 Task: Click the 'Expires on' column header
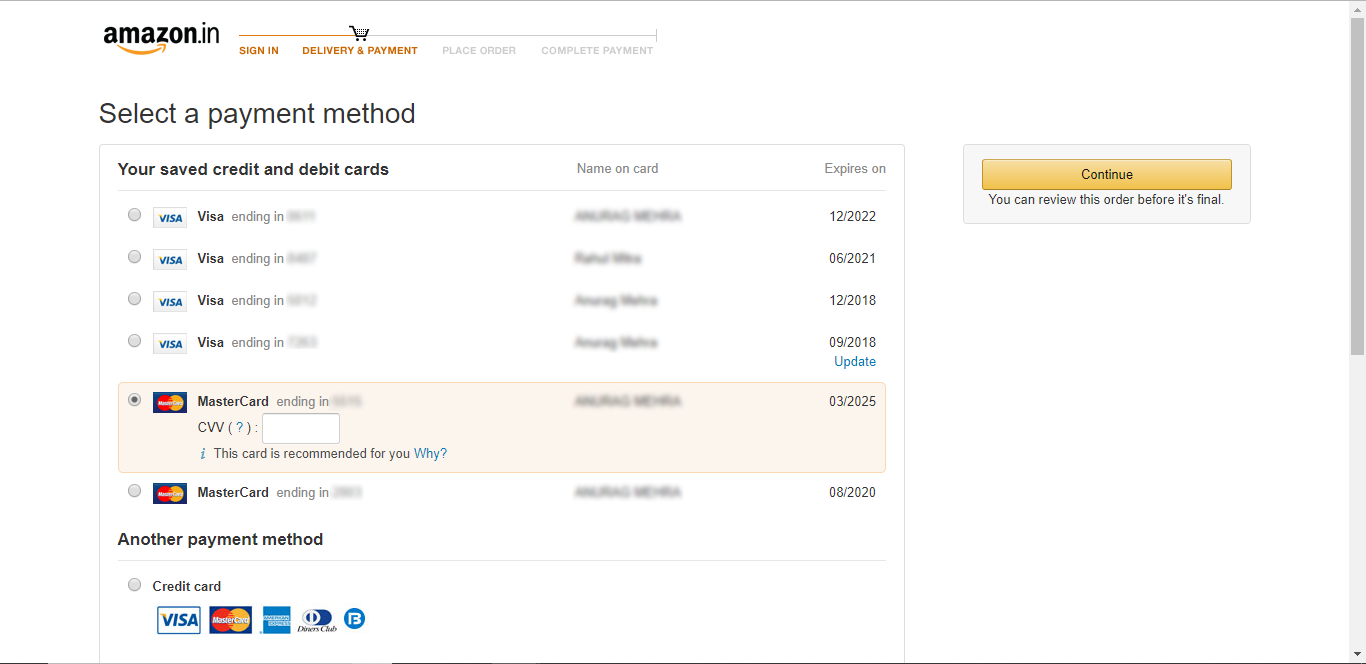(x=855, y=169)
